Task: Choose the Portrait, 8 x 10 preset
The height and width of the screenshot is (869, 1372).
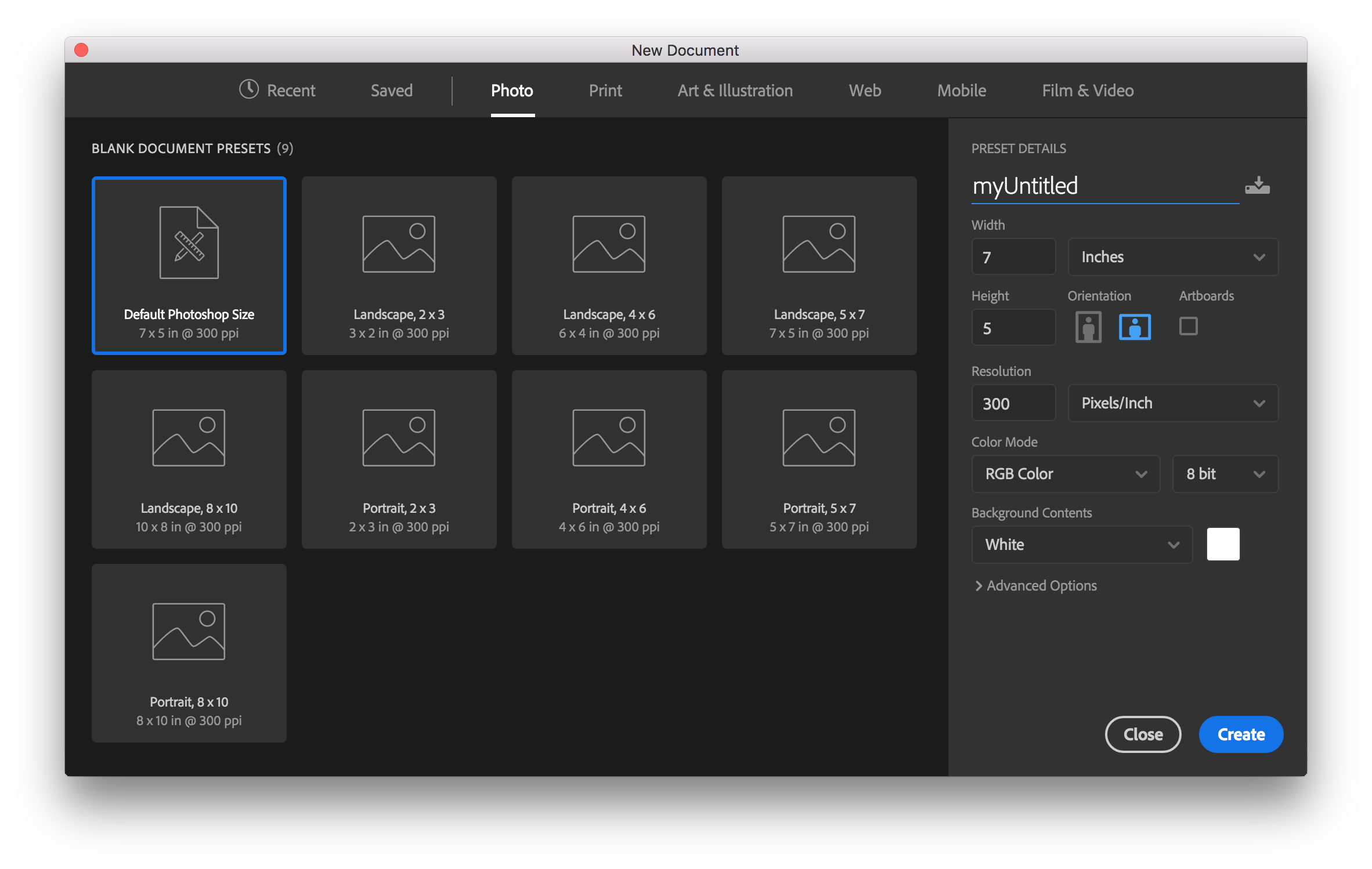Action: tap(189, 653)
